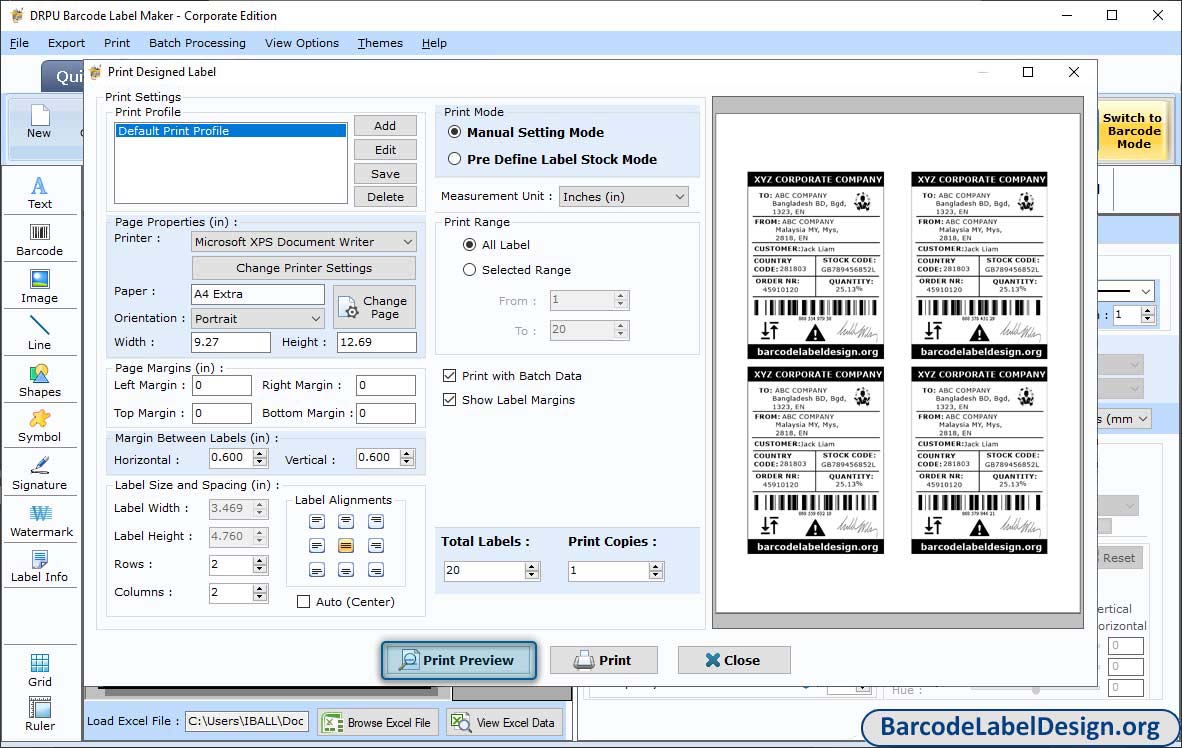Click the Save profile button
1182x748 pixels.
[385, 173]
